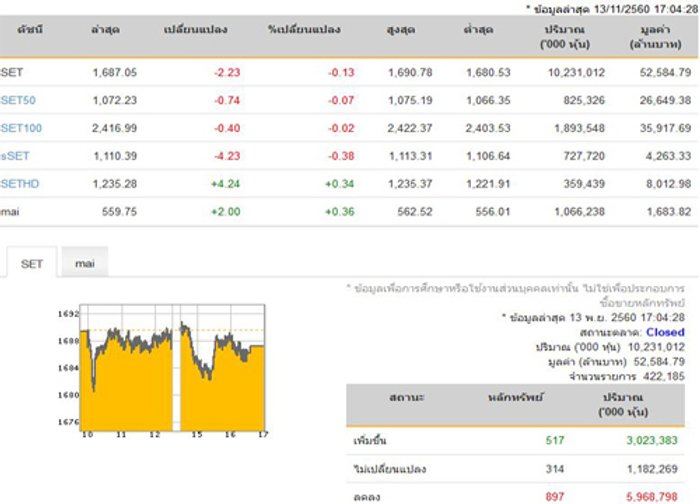Click declining securities count 897

[x=555, y=496]
